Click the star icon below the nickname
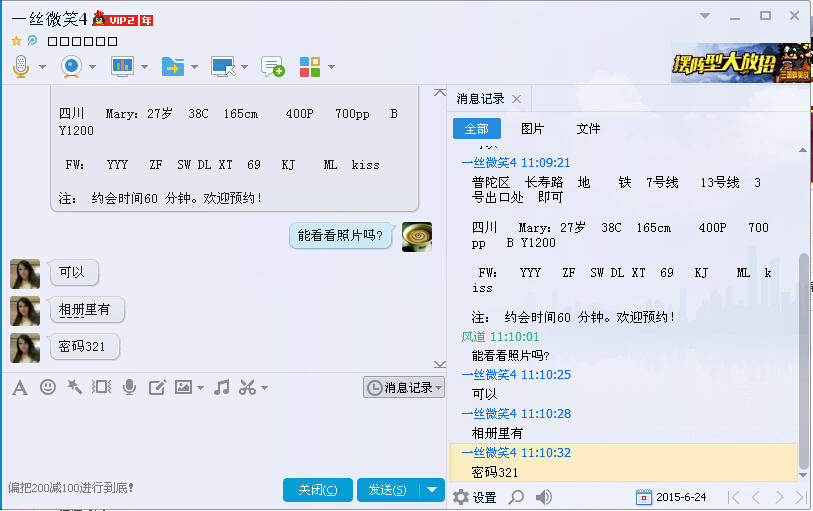 point(16,41)
